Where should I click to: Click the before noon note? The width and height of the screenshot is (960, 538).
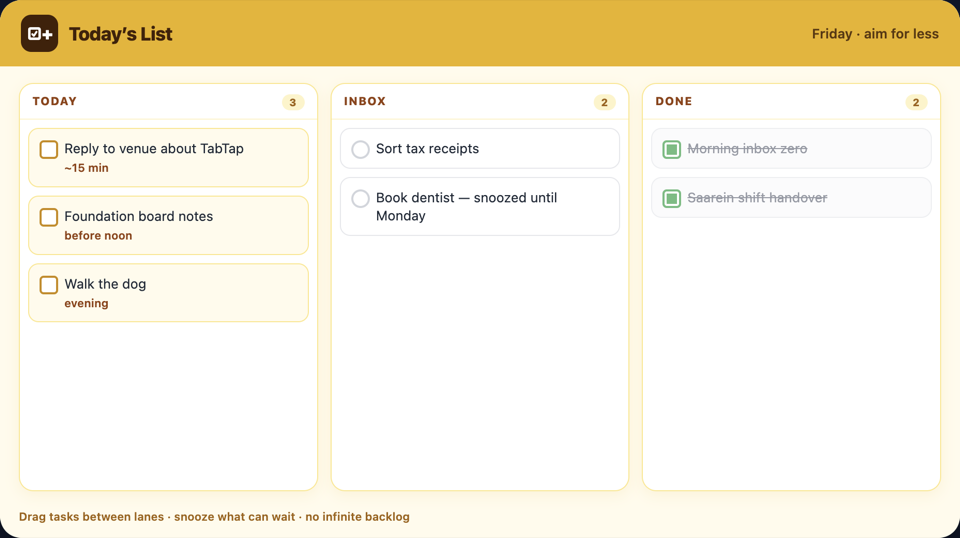click(x=98, y=236)
